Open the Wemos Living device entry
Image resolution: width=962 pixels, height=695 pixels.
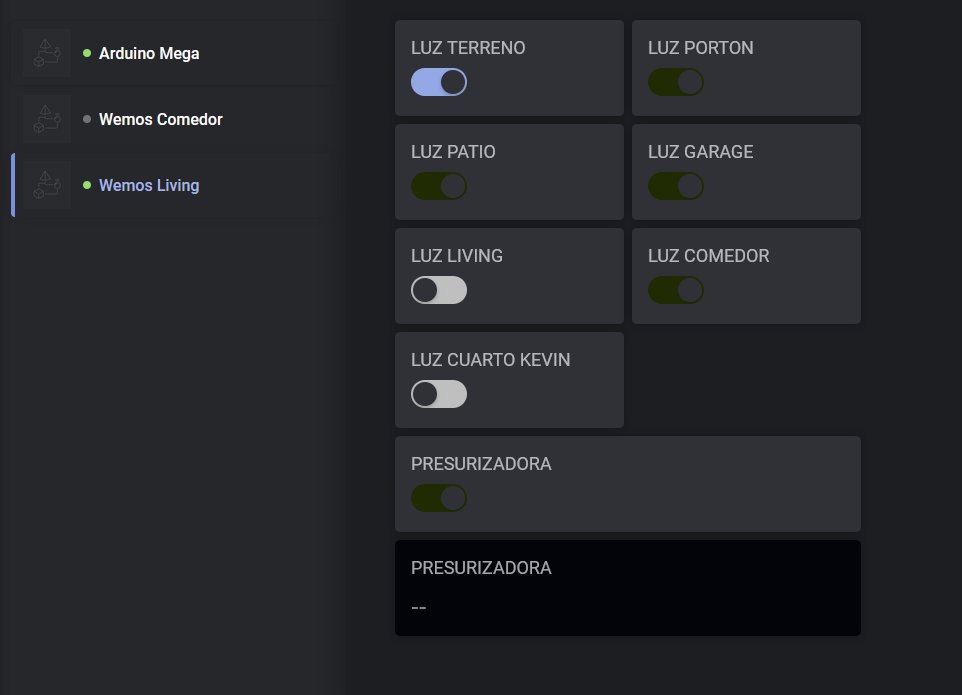pos(174,185)
